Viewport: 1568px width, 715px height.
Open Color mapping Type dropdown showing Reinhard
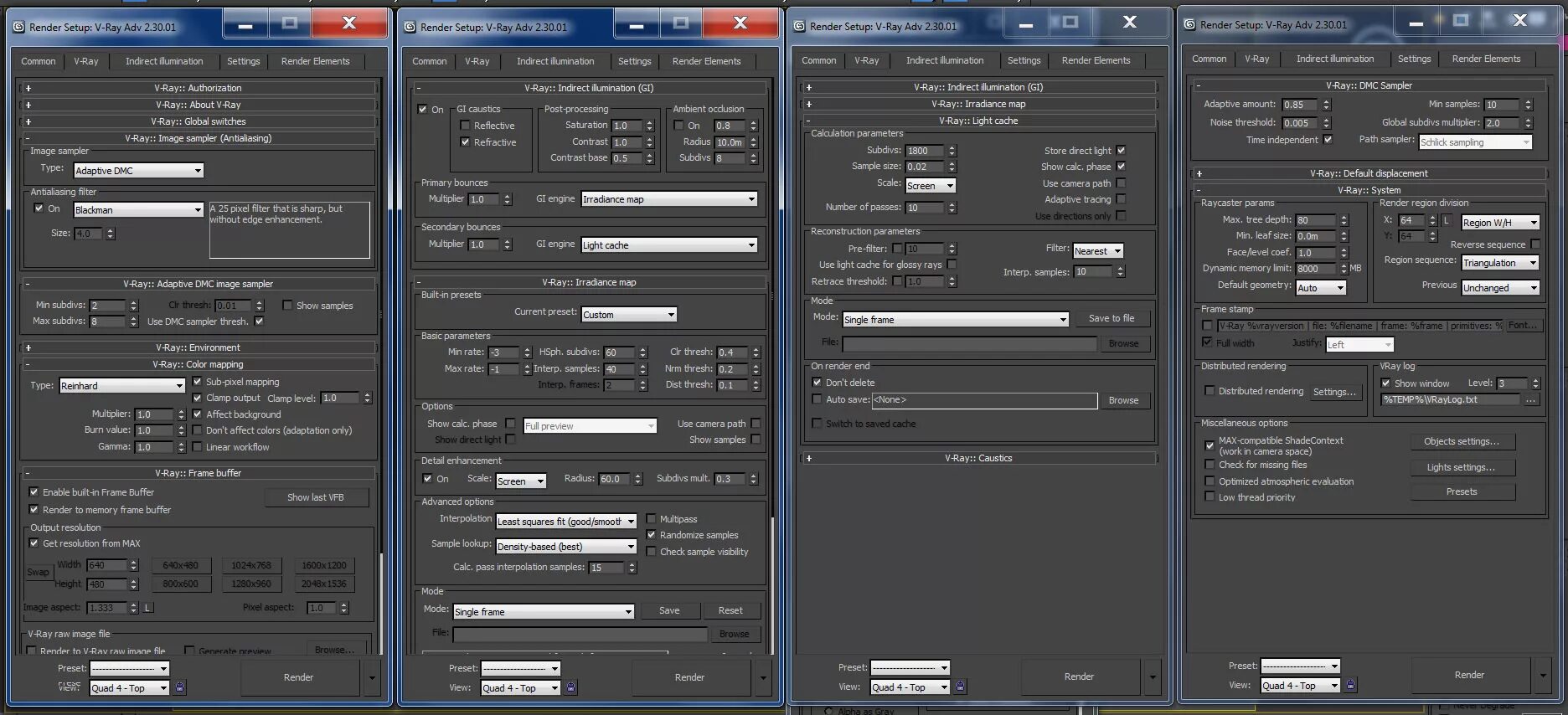pyautogui.click(x=122, y=386)
